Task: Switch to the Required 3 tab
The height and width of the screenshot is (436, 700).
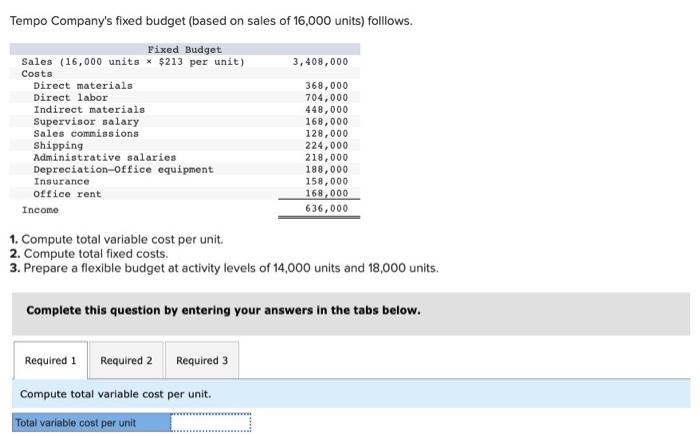Action: [202, 360]
